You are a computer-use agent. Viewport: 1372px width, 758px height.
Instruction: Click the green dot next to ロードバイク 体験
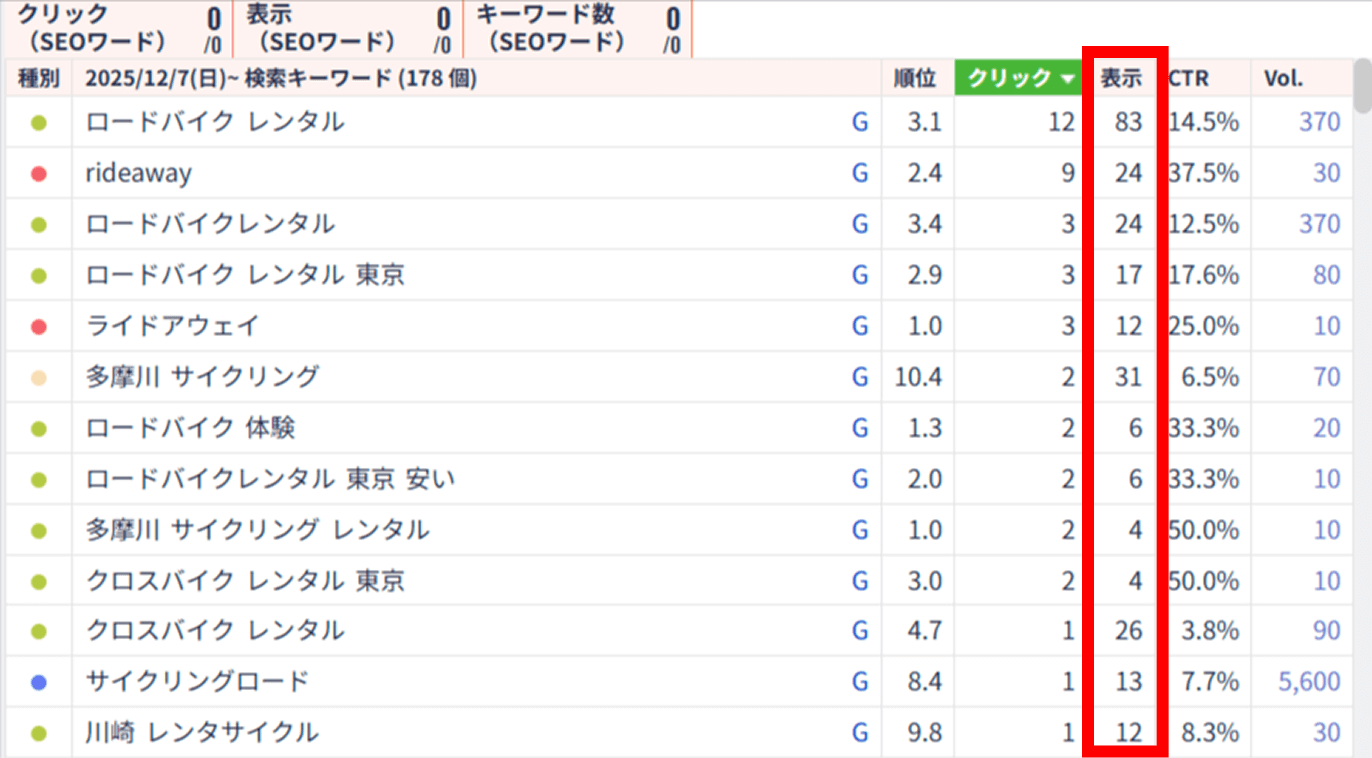pos(39,428)
